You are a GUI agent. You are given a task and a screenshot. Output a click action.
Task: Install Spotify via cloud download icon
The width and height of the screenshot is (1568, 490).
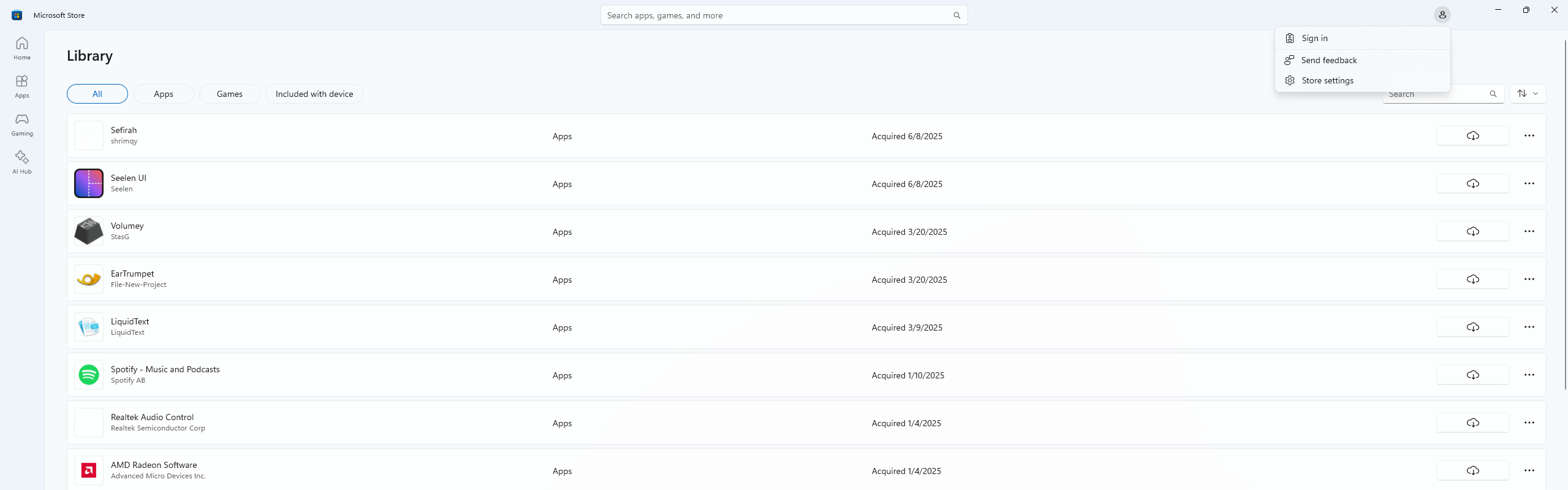(1472, 375)
